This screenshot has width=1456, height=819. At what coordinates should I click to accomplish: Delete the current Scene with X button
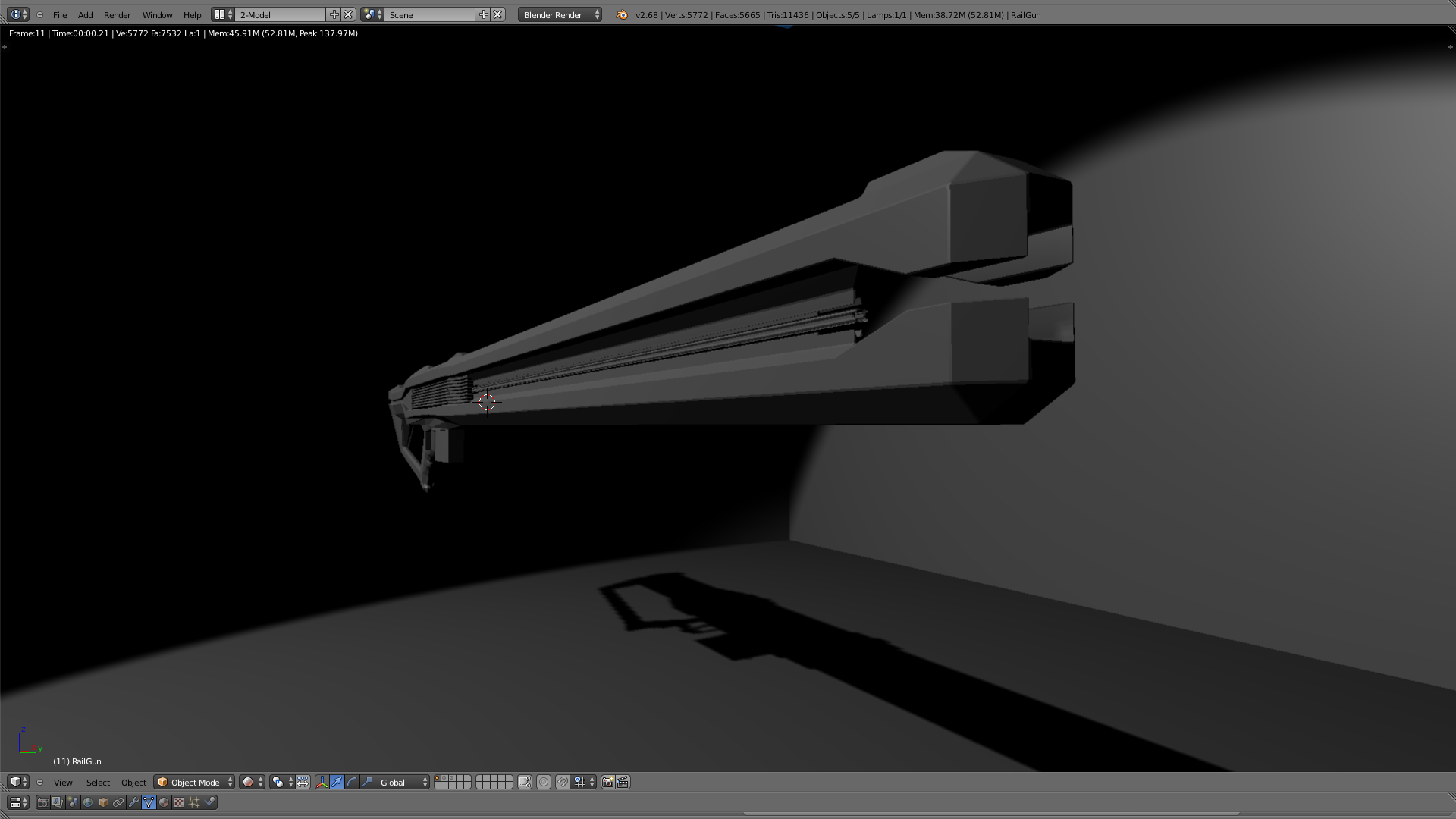coord(497,14)
